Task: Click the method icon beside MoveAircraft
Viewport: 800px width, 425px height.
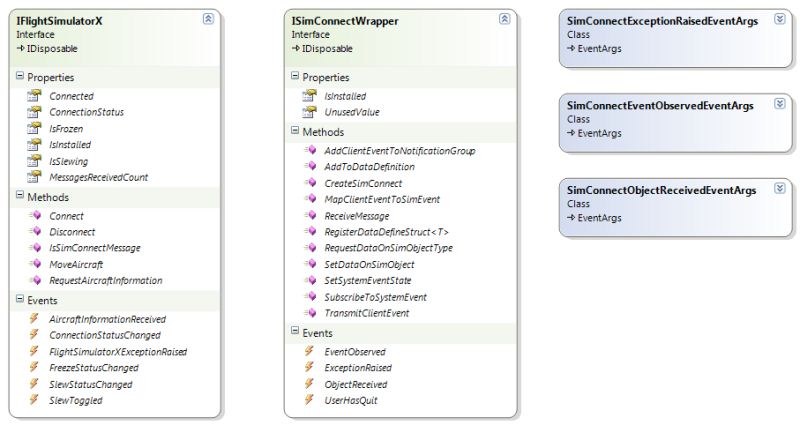Action: click(x=35, y=264)
